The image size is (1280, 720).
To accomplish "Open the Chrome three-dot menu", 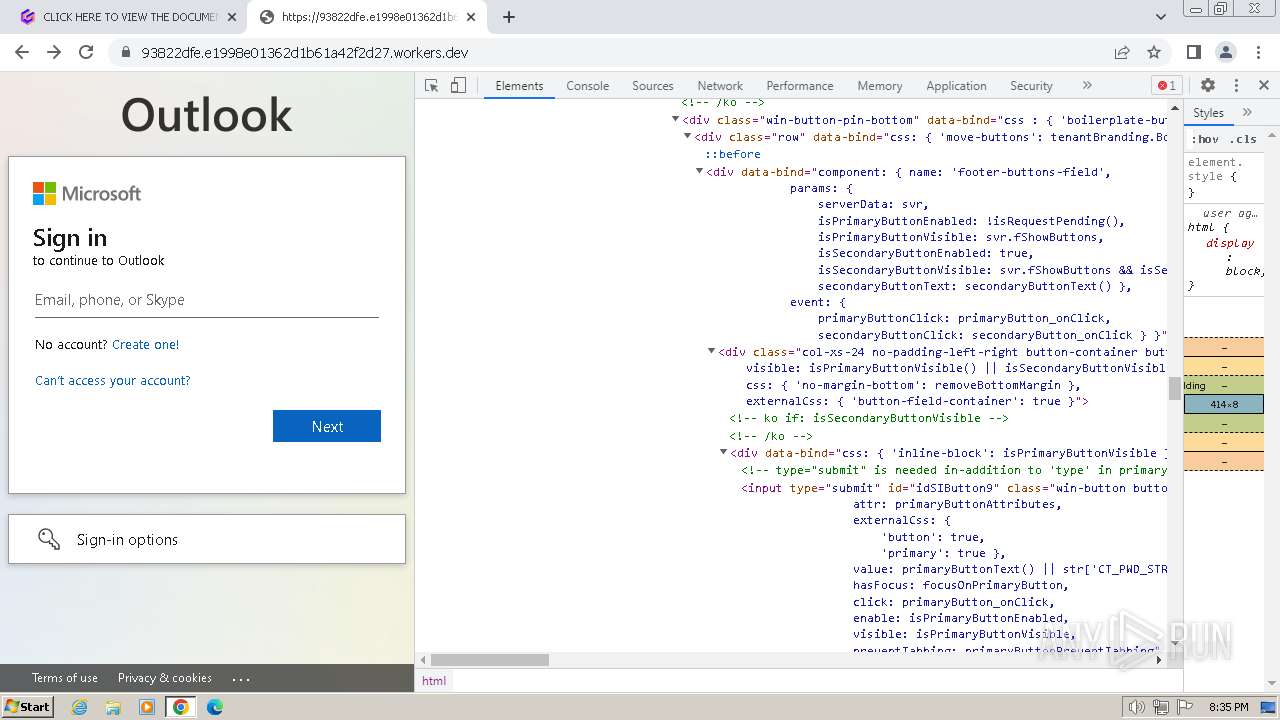I will [x=1257, y=52].
